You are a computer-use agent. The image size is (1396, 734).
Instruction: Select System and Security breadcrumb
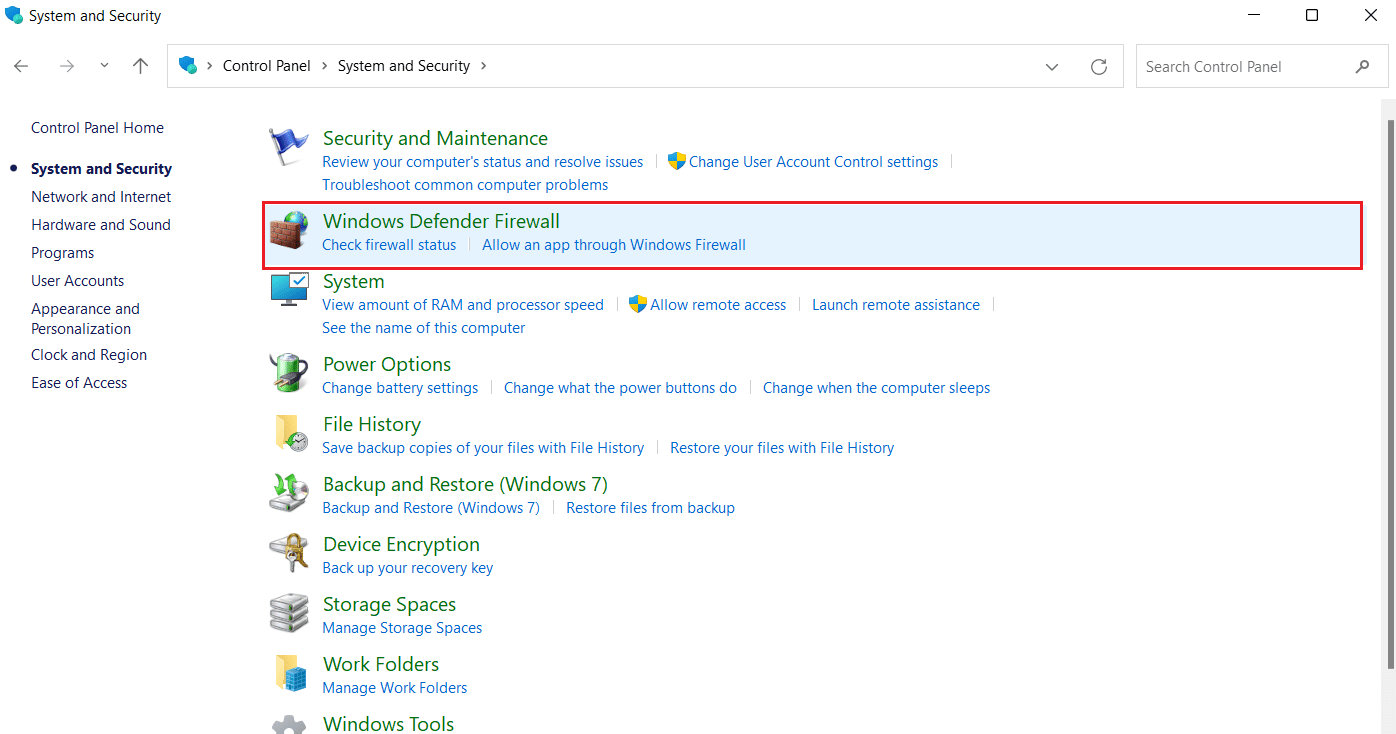[404, 66]
